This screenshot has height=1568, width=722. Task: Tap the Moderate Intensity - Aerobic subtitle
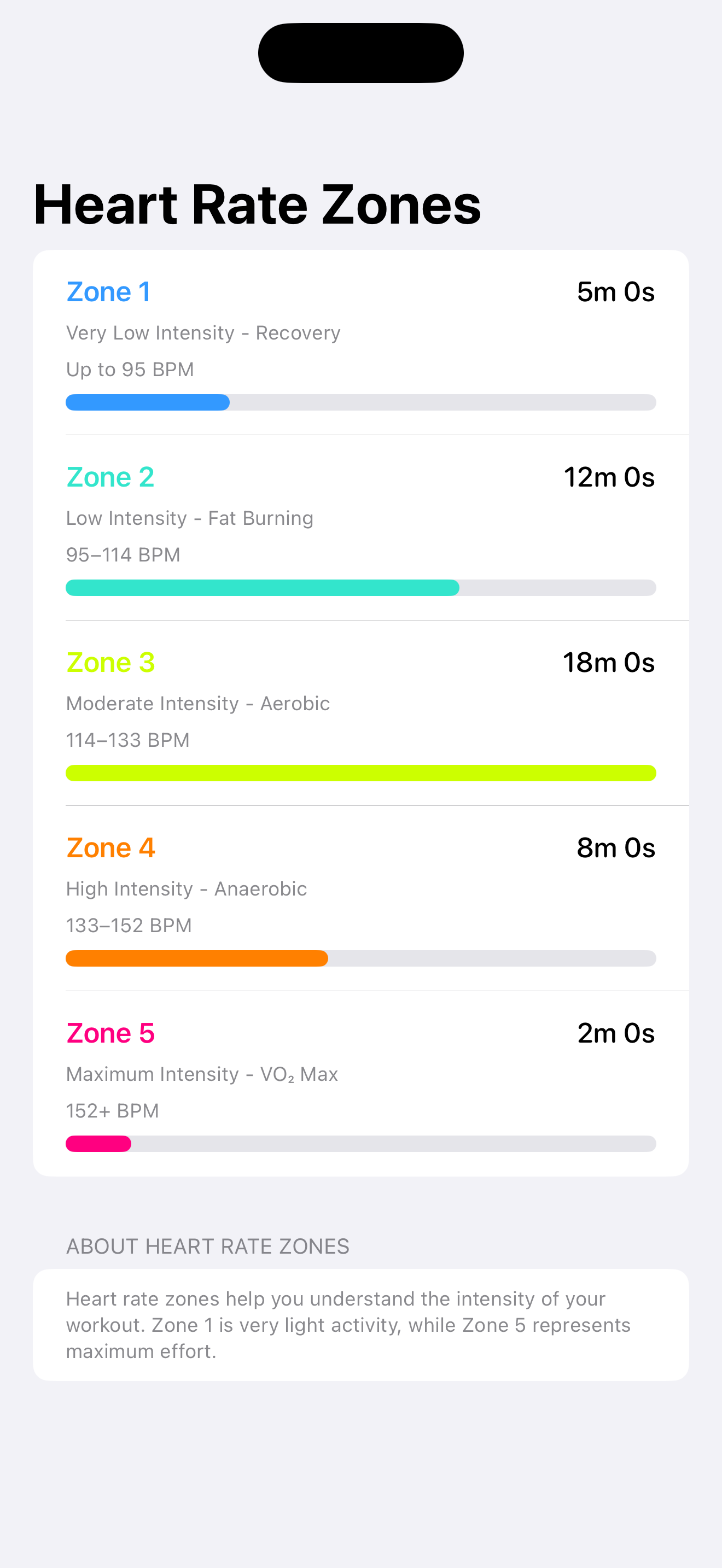[198, 704]
